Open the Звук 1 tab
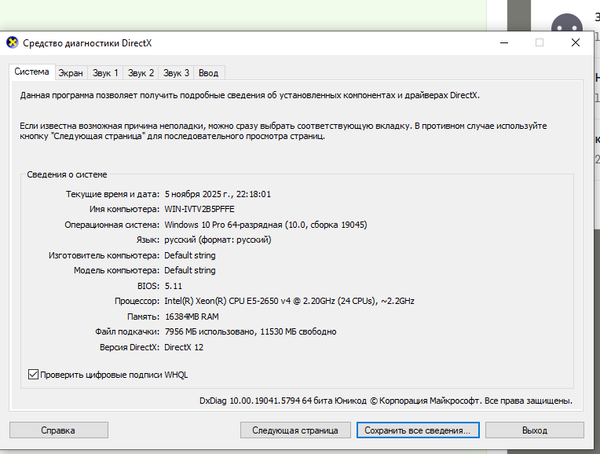600x454 pixels. (x=105, y=73)
